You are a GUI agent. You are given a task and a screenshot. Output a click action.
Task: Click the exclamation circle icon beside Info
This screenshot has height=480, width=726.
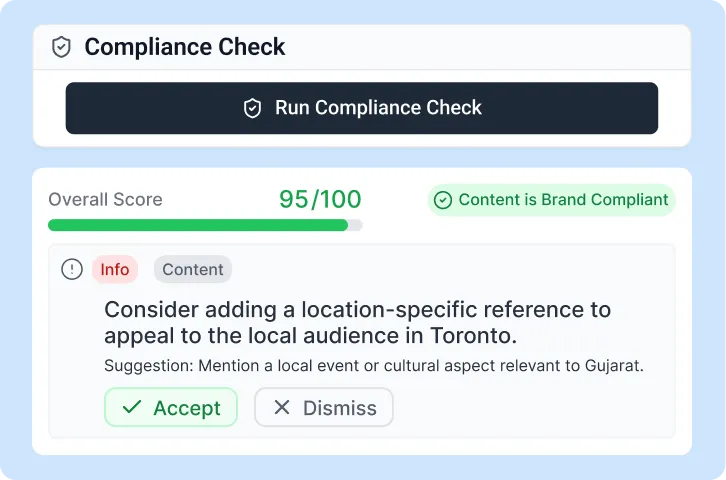[x=72, y=269]
